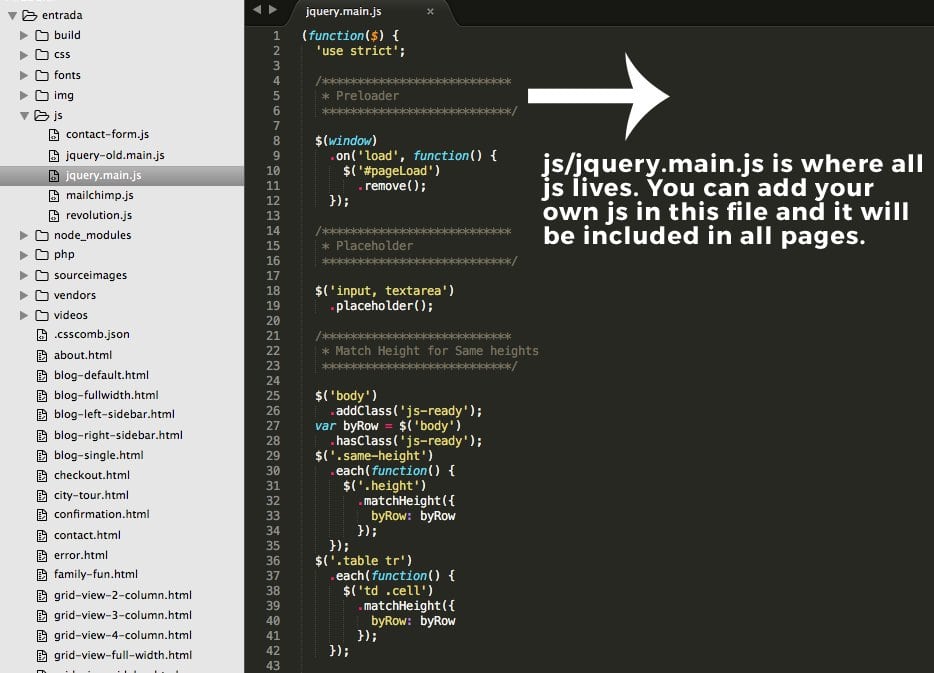Open revolution.js in the file tree
The height and width of the screenshot is (673, 934).
(x=99, y=215)
